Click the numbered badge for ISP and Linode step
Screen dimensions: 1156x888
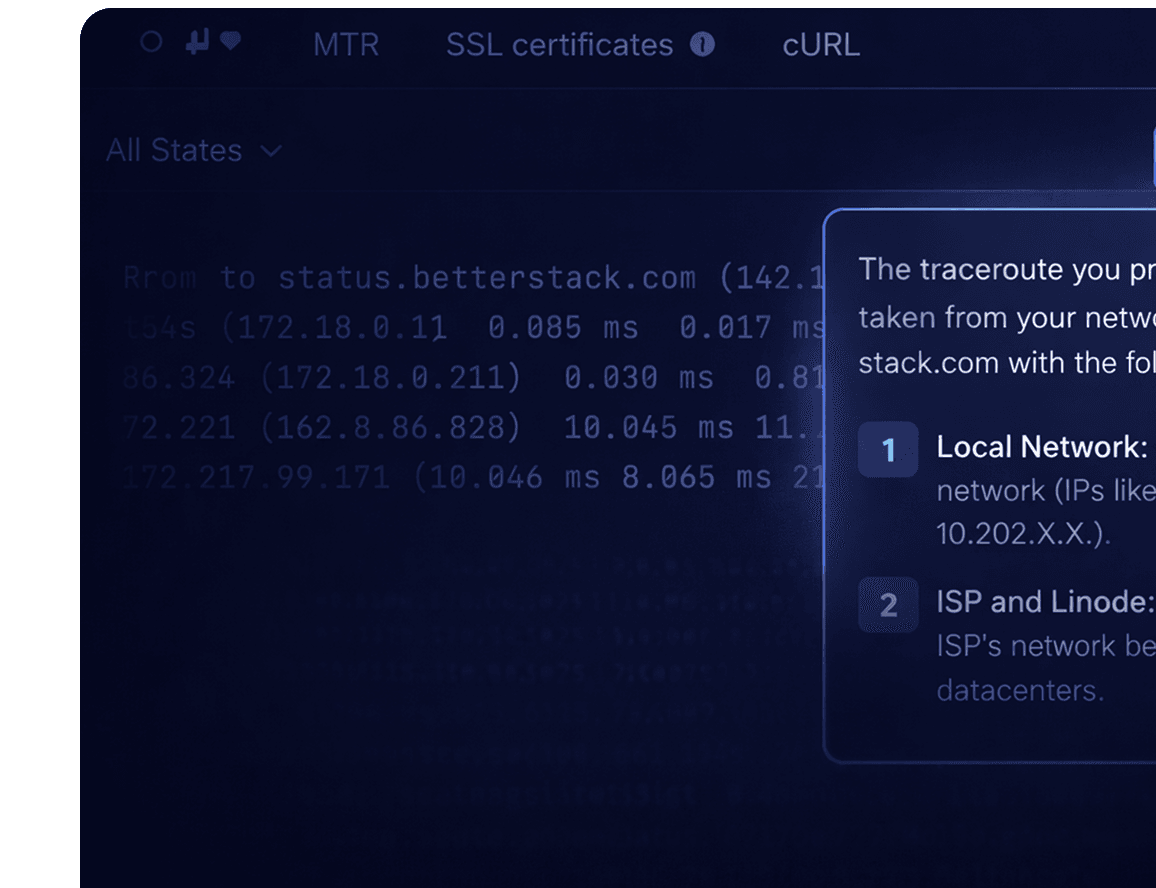click(888, 605)
